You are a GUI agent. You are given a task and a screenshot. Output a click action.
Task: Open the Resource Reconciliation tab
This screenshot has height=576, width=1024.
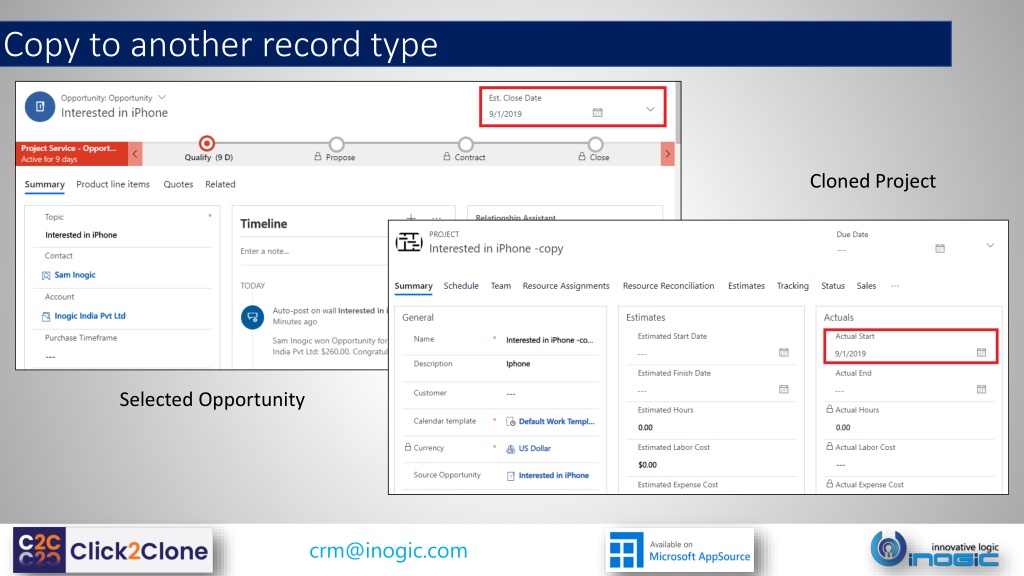pyautogui.click(x=668, y=286)
